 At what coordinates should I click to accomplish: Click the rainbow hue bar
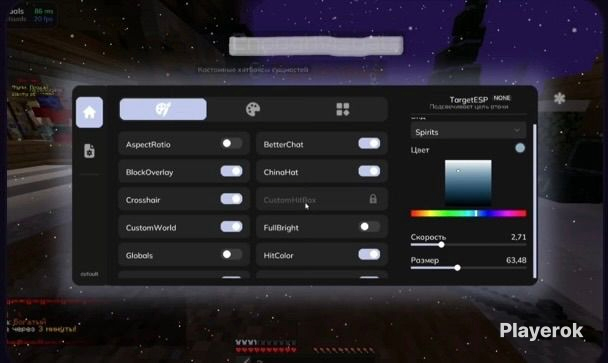468,213
